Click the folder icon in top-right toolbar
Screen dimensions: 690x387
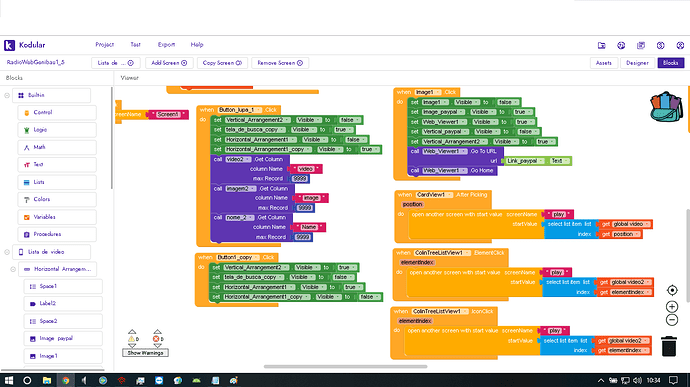pyautogui.click(x=602, y=45)
